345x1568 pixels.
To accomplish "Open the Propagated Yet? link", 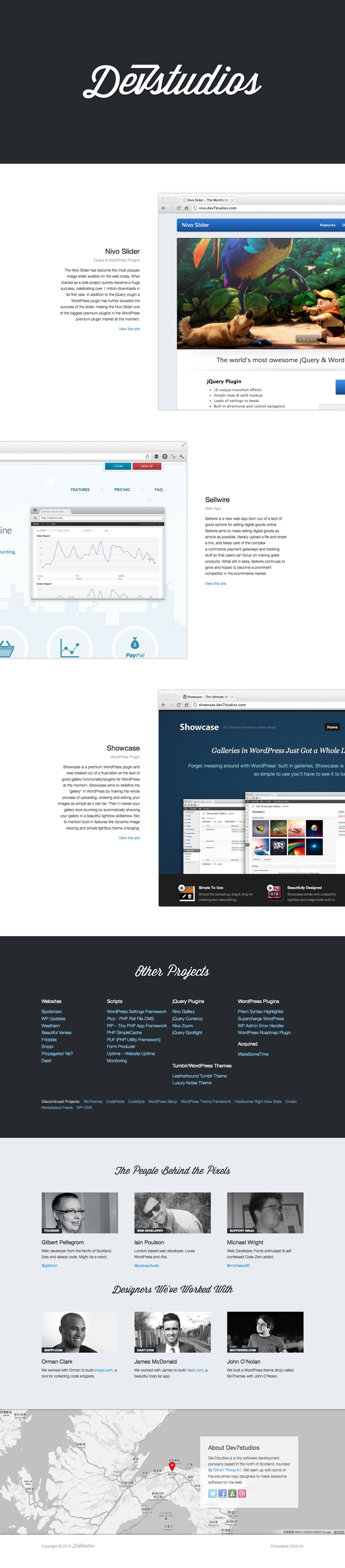I will [x=57, y=1054].
